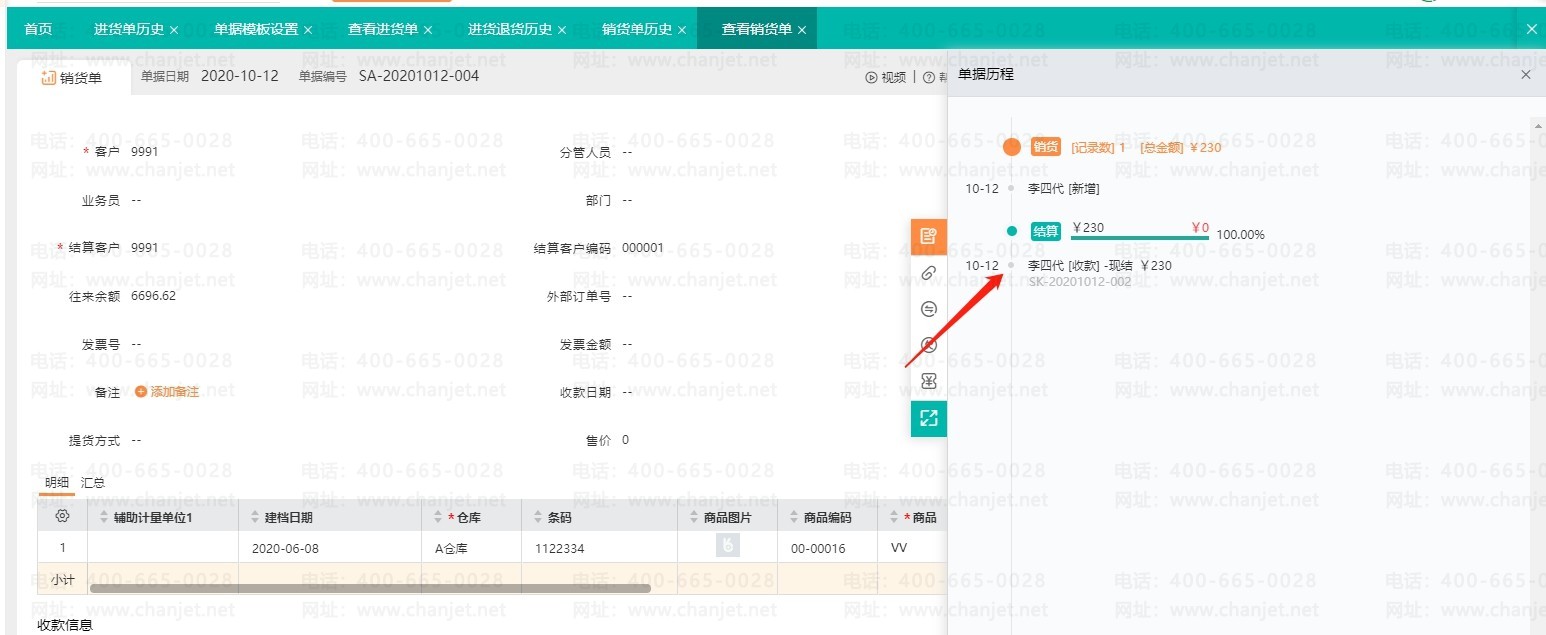Go to the 首页 tab
Viewport: 1546px width, 635px height.
tap(38, 29)
